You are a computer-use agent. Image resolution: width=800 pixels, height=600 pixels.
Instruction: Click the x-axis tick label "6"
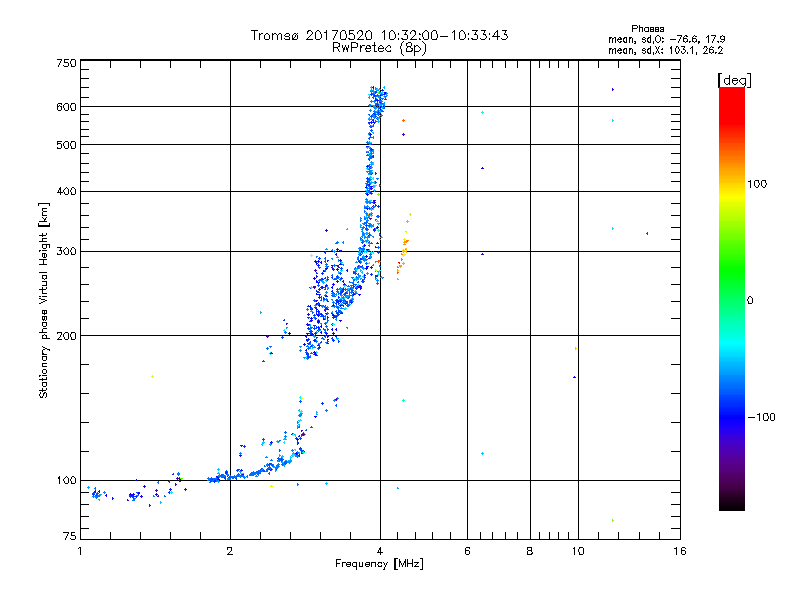(x=467, y=551)
